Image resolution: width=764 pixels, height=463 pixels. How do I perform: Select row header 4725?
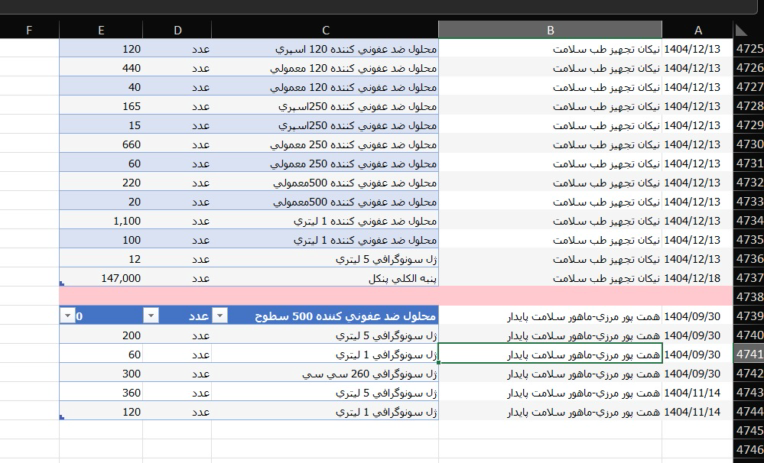pyautogui.click(x=749, y=49)
